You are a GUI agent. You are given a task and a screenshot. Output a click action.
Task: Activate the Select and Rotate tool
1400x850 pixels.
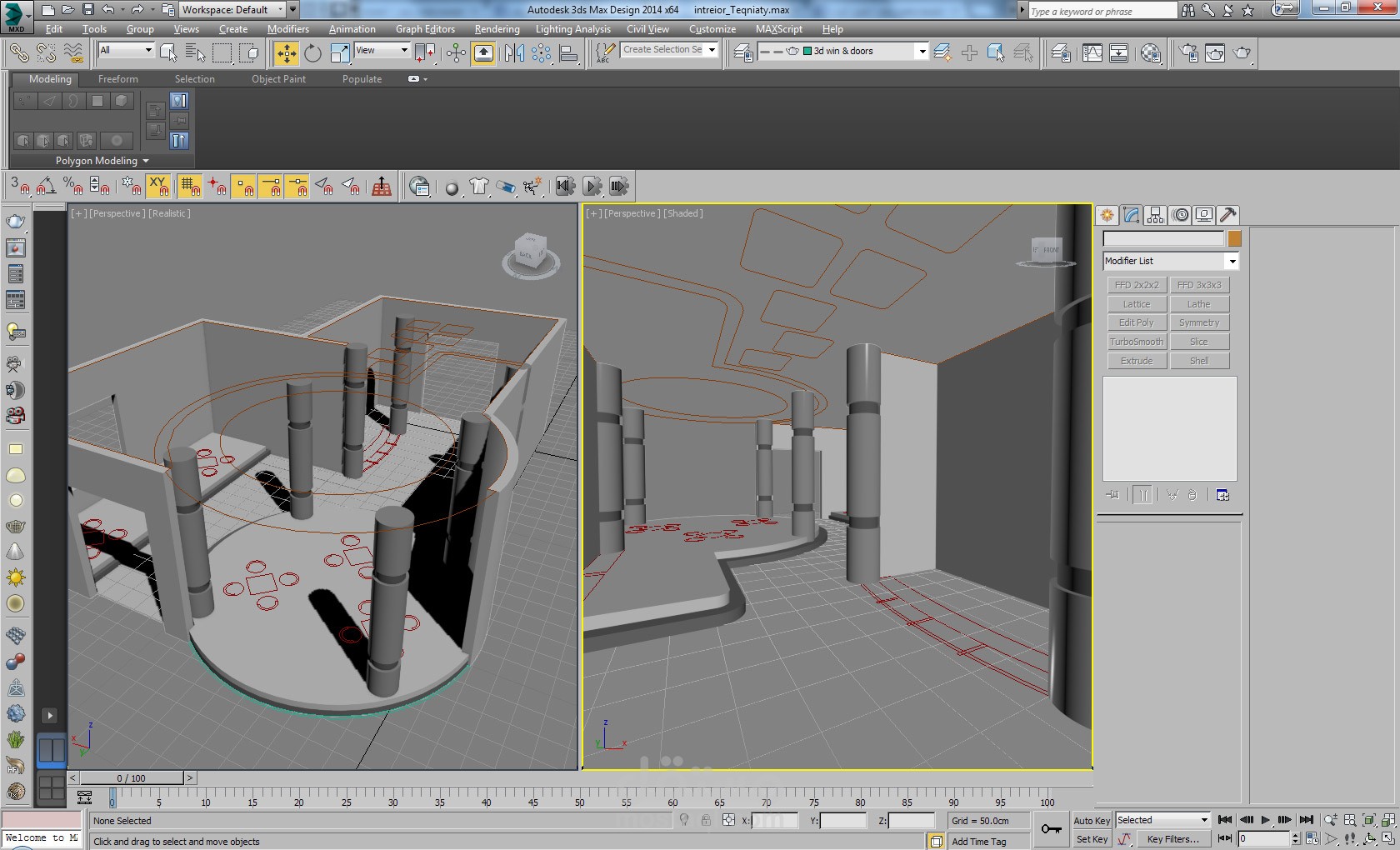tap(312, 53)
